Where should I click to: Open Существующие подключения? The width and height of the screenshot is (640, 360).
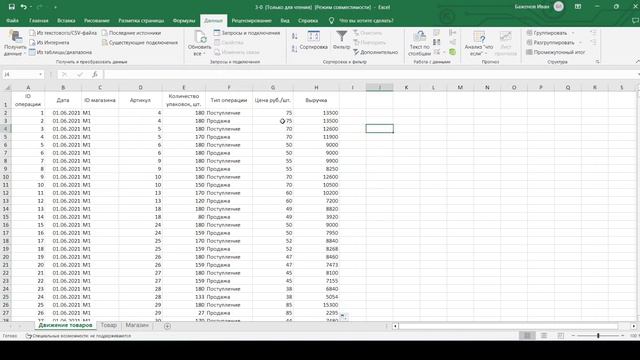(x=140, y=42)
